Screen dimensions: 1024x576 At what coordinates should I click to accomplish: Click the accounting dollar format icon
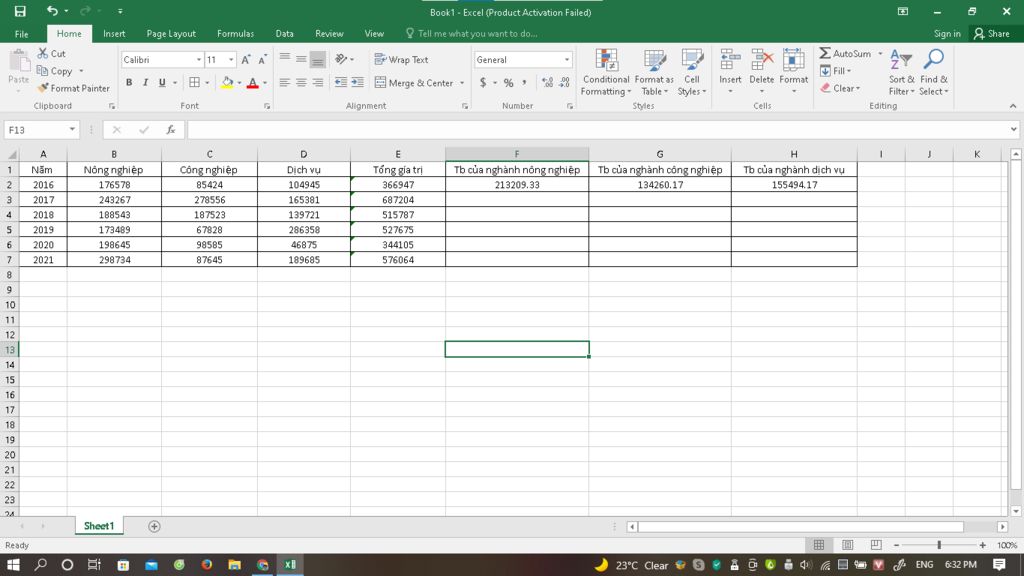483,83
